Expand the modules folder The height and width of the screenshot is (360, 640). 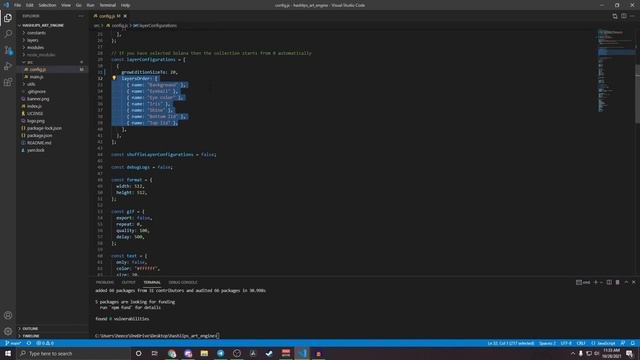point(52,47)
